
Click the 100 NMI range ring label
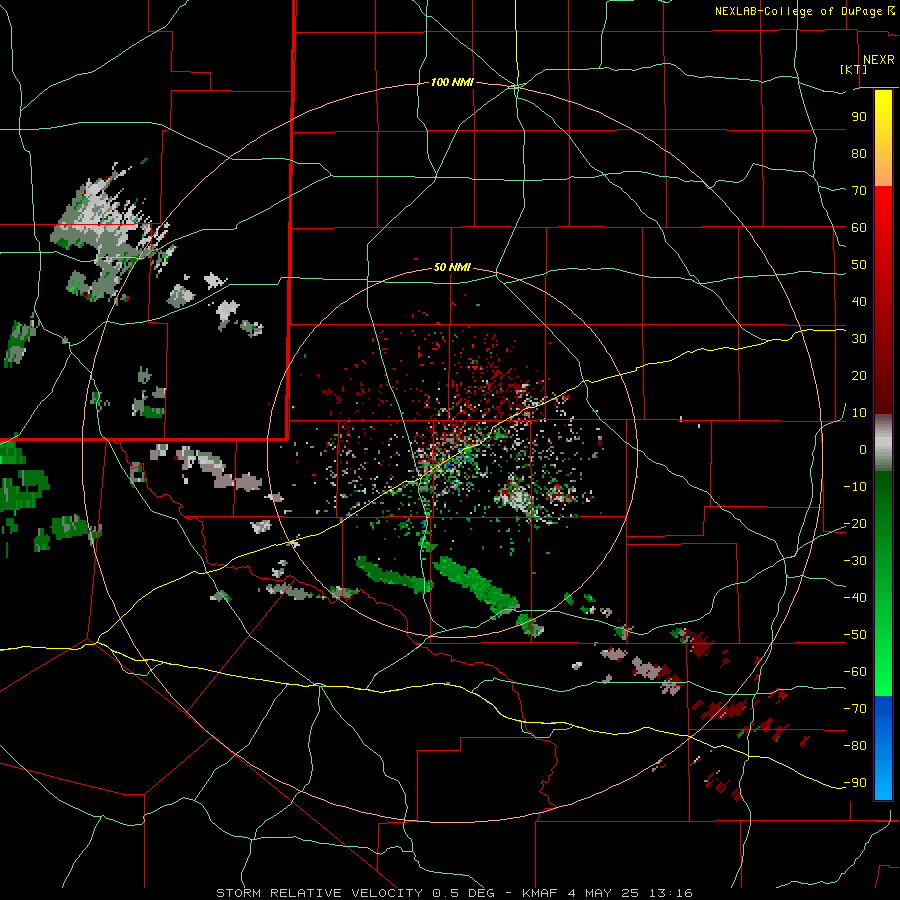click(452, 82)
